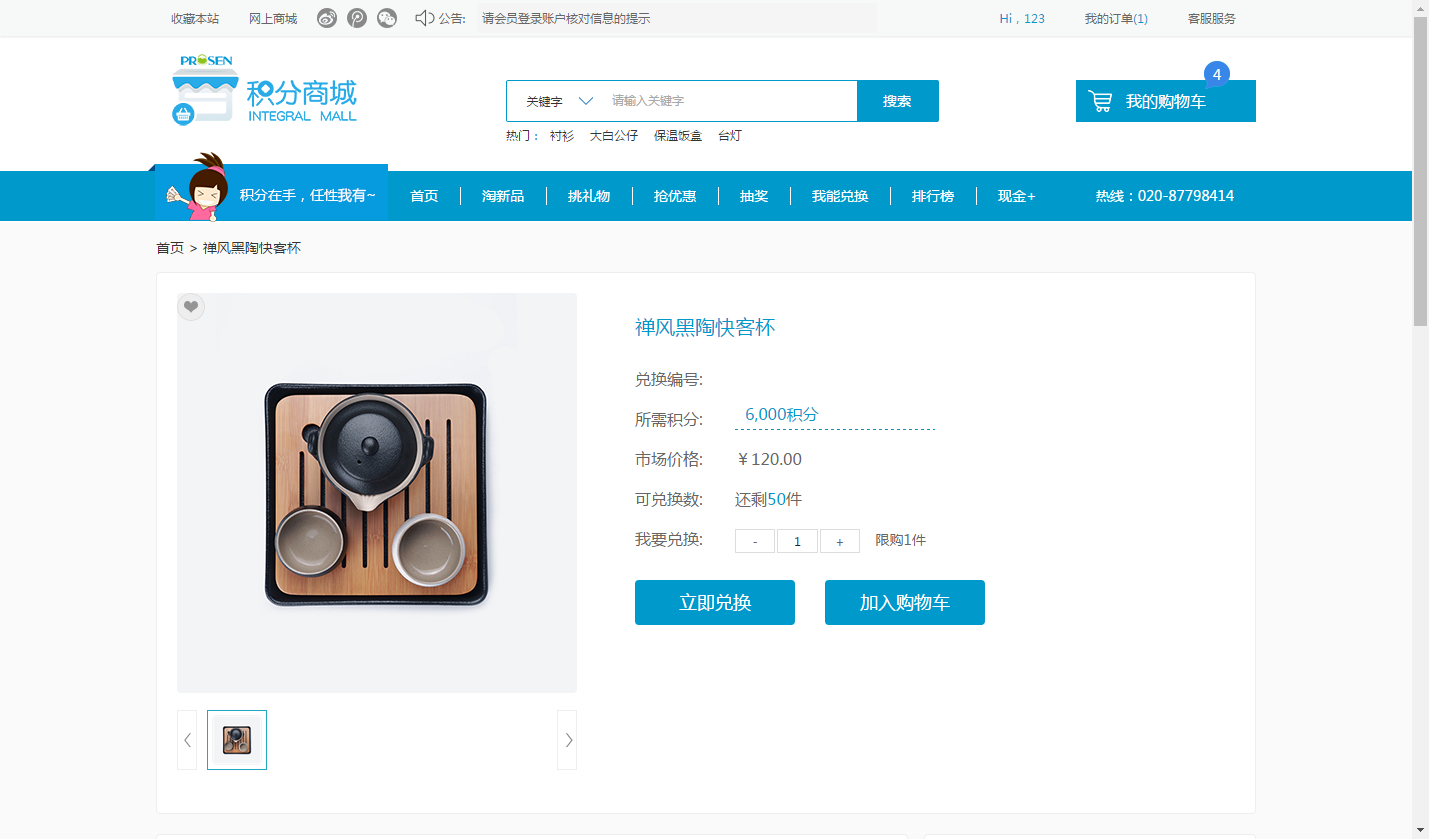This screenshot has height=839, width=1429.
Task: Toggle the heart favorite on product image
Action: point(191,307)
